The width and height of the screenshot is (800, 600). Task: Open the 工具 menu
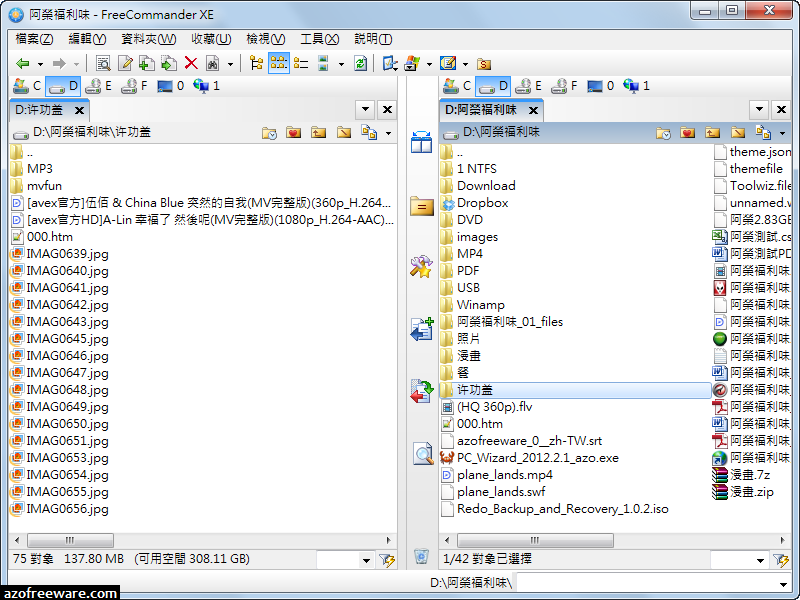320,39
